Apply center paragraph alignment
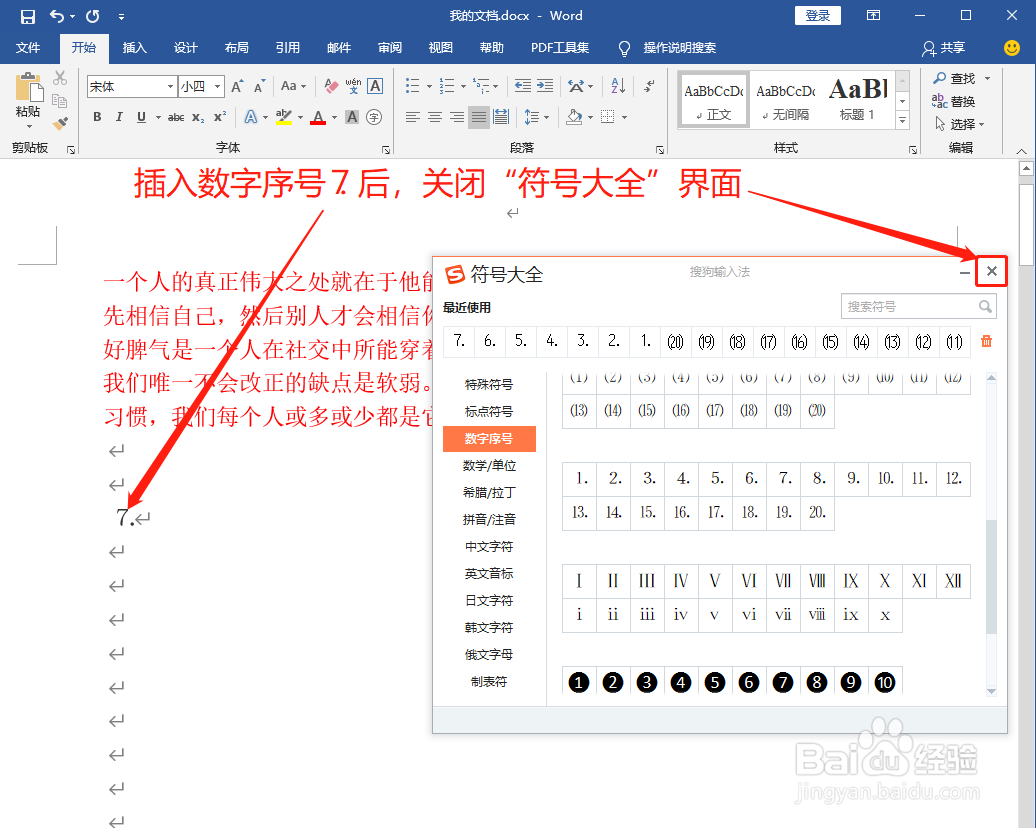This screenshot has height=828, width=1036. point(434,117)
